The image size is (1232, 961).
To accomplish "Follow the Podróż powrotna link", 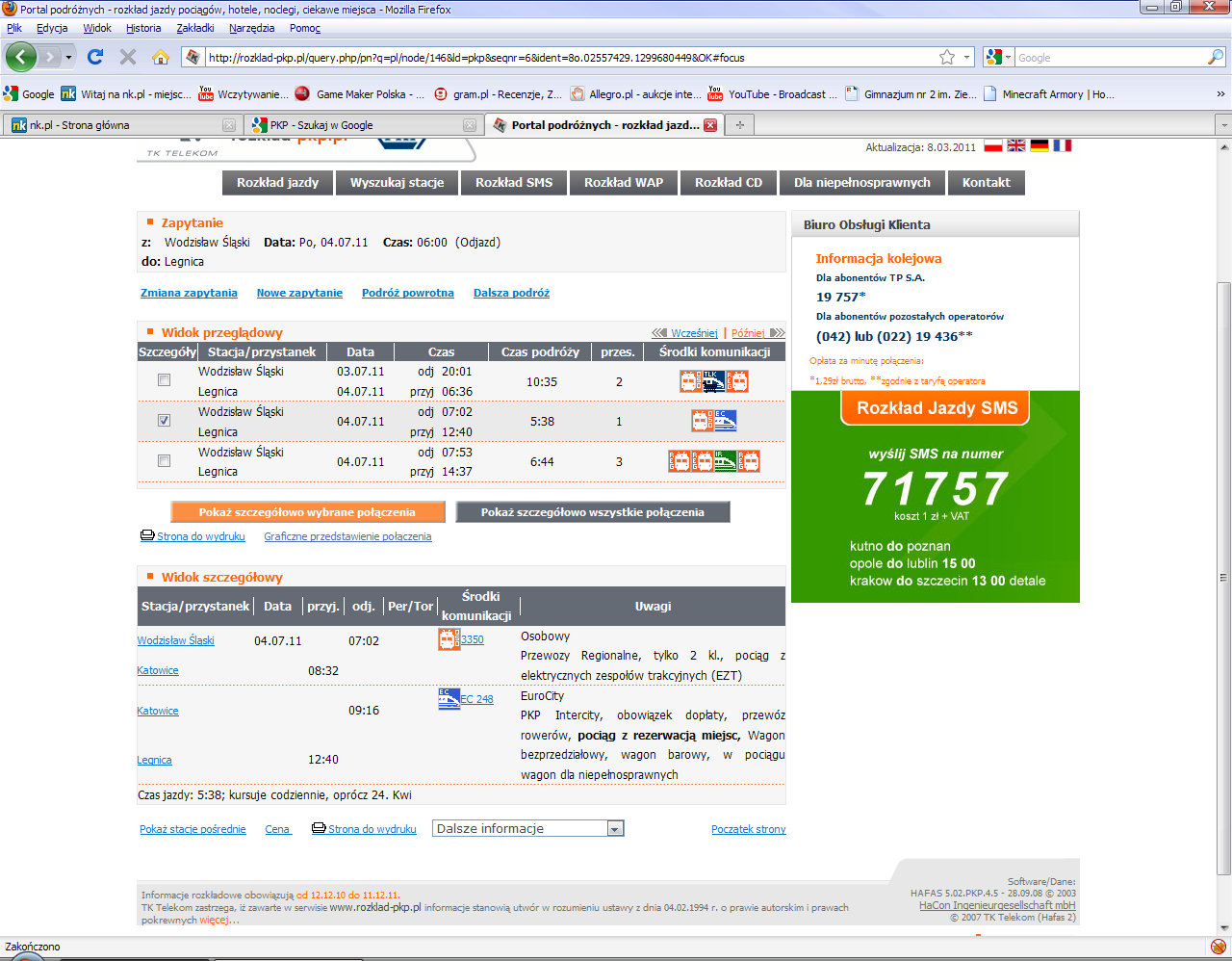I will (407, 293).
